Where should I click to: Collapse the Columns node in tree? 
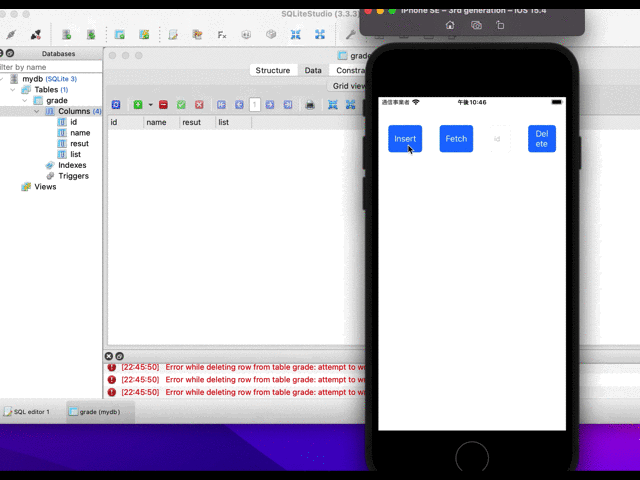pos(36,111)
